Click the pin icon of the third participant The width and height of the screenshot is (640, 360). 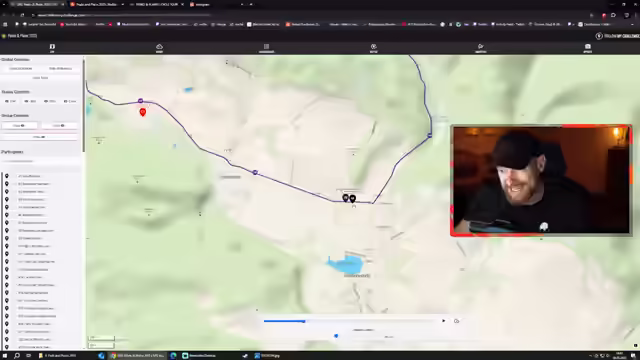pos(7,191)
